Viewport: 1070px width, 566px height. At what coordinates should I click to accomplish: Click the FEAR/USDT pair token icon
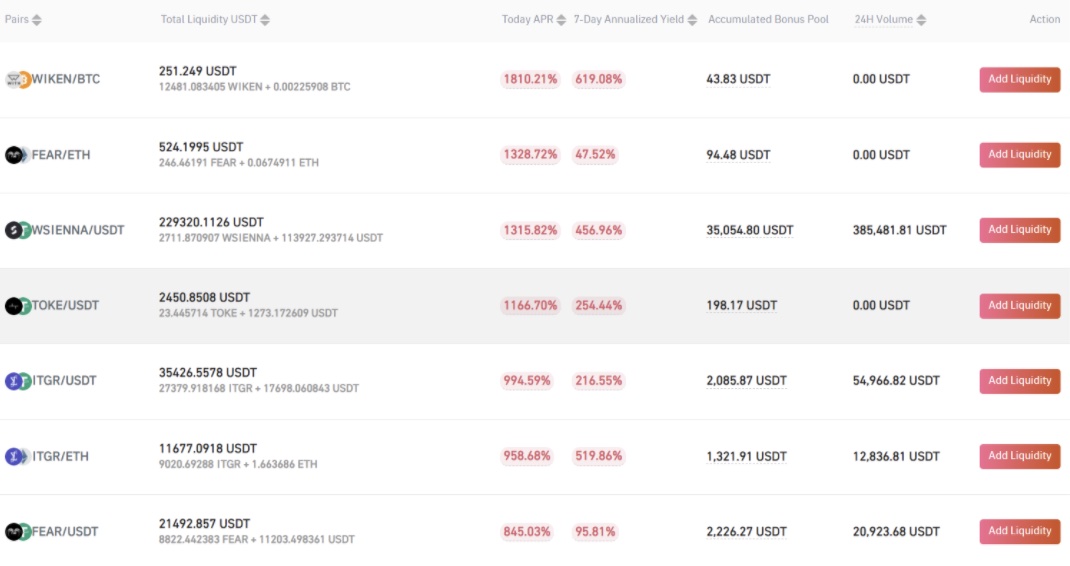18,531
